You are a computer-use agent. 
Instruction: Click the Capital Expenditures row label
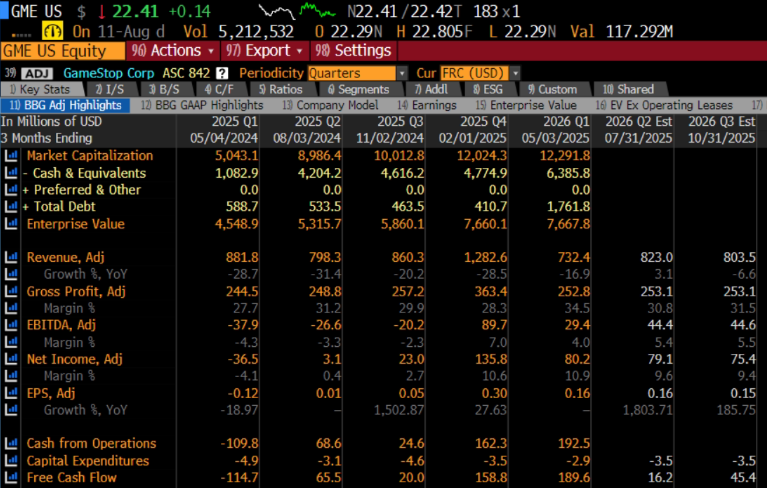click(x=88, y=461)
